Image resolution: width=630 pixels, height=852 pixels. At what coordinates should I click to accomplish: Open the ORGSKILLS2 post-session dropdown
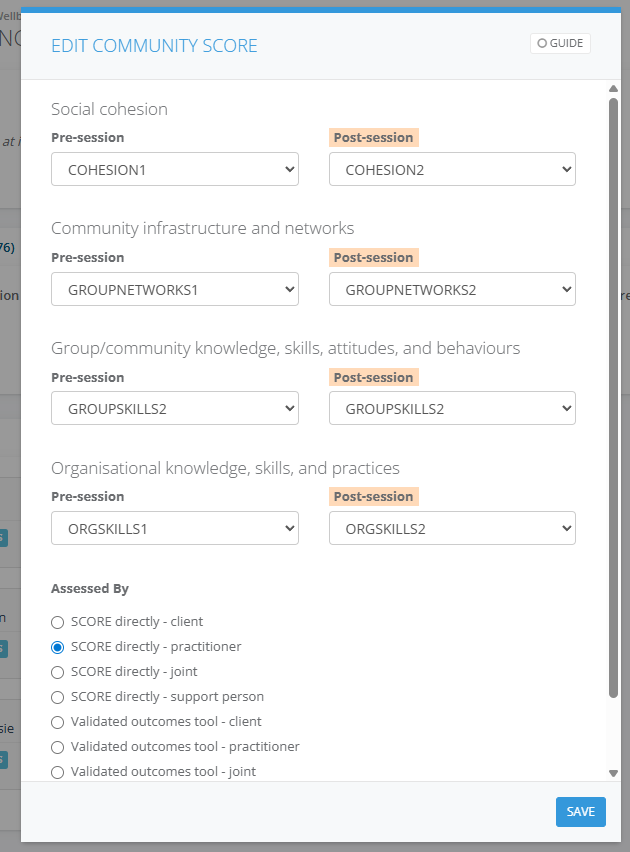[x=452, y=528]
